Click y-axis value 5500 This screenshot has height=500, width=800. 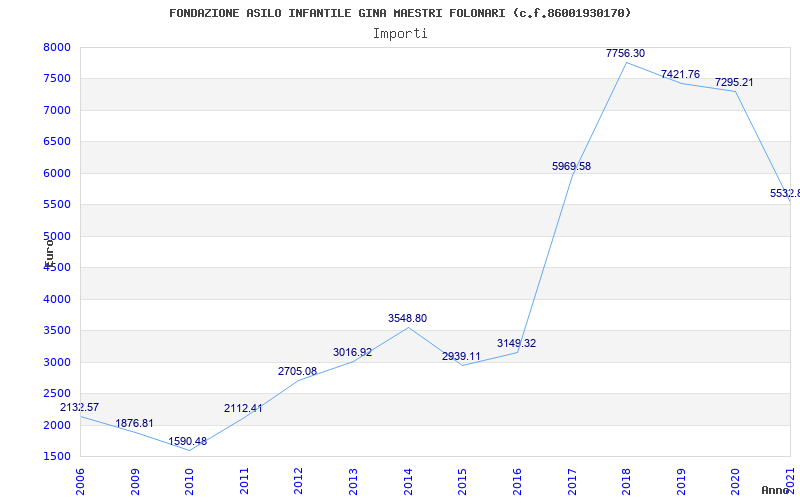57,205
